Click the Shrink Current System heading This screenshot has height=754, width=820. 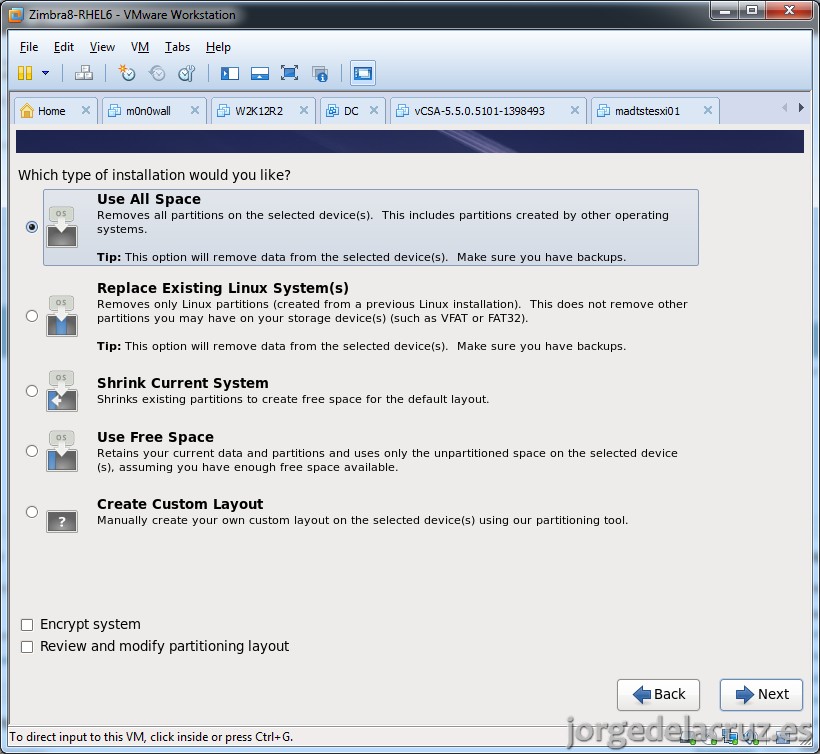click(x=183, y=383)
